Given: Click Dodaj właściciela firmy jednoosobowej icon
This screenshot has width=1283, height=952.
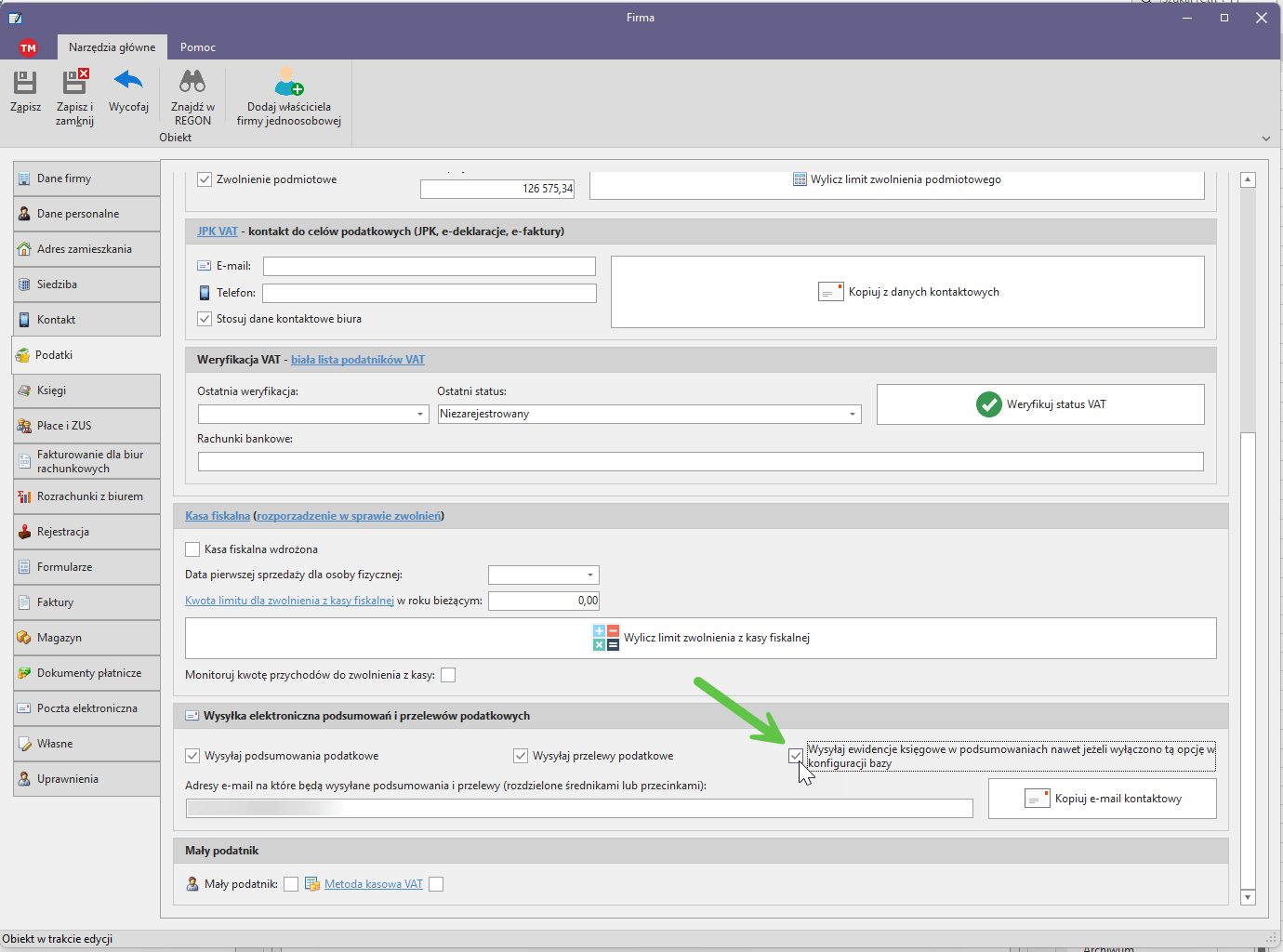Looking at the screenshot, I should tap(289, 83).
